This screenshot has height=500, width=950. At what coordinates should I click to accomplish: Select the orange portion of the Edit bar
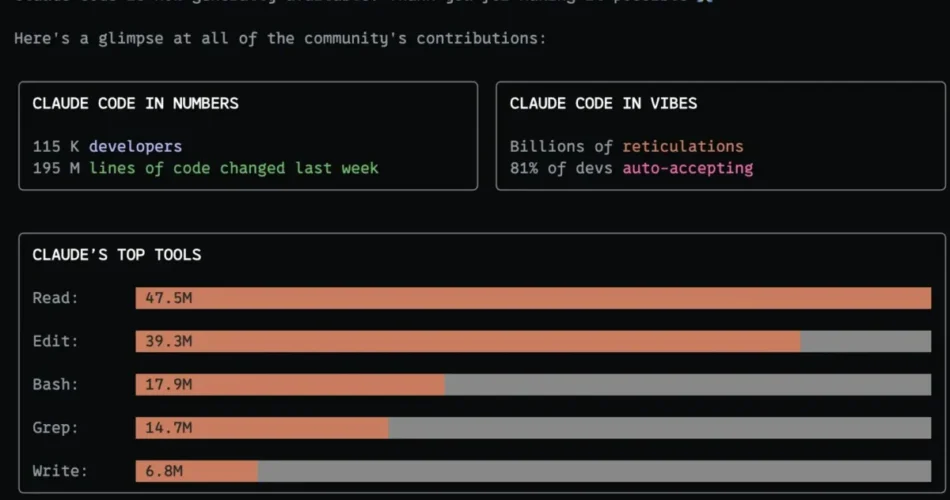point(468,341)
